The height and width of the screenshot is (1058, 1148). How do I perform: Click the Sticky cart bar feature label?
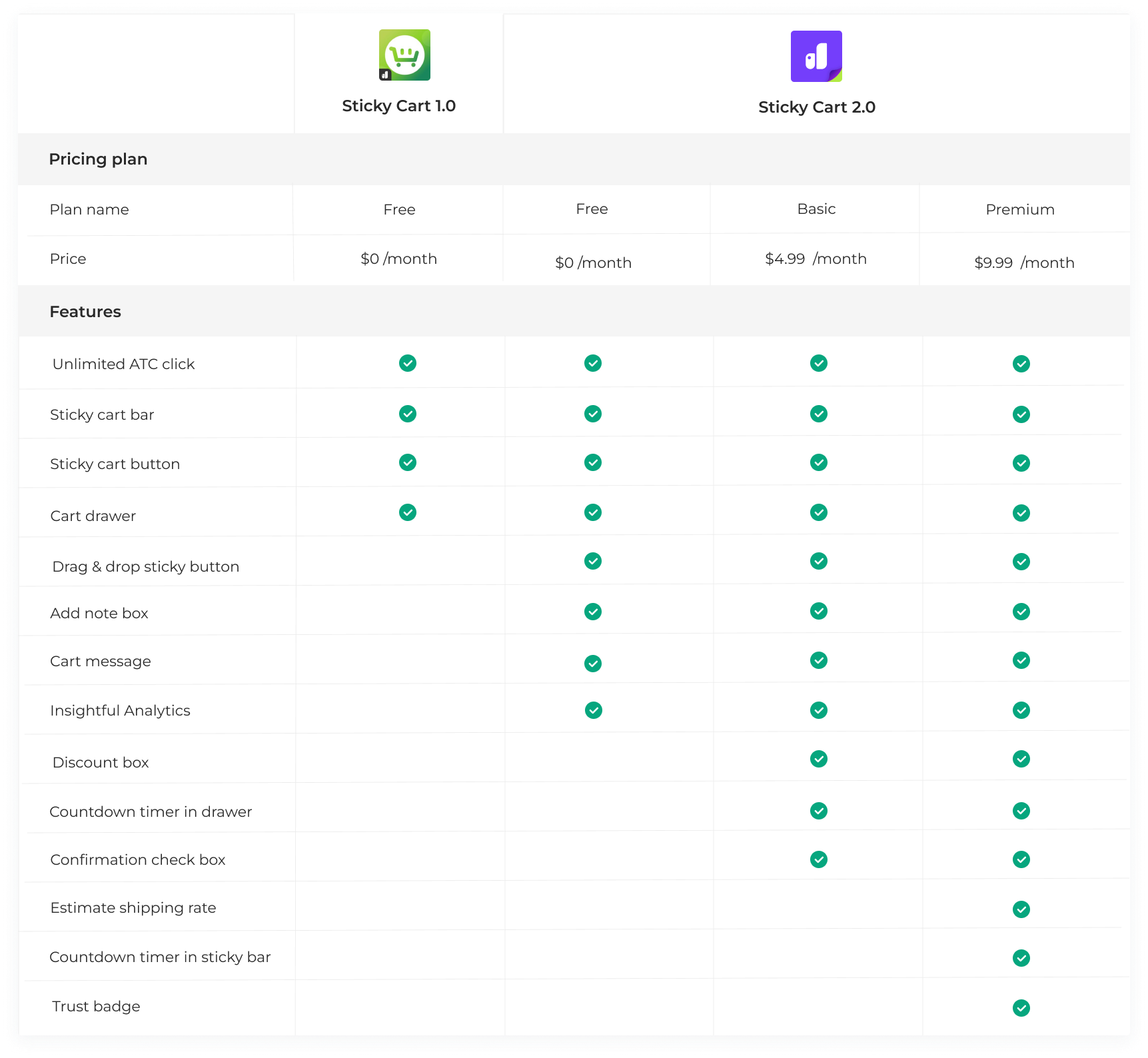tap(102, 415)
